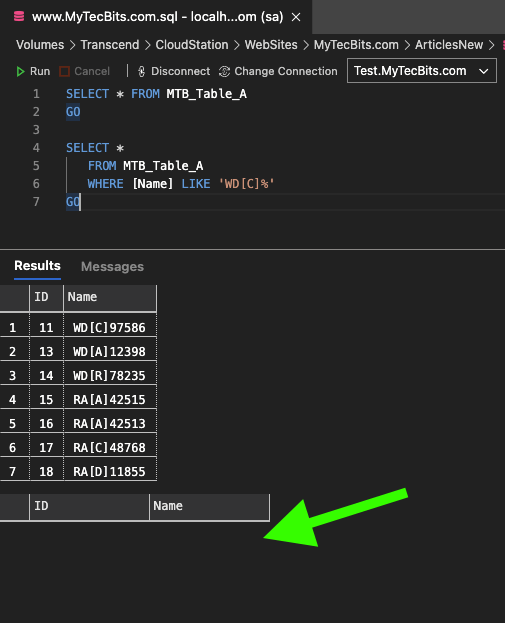Viewport: 505px width, 623px height.
Task: Click the Volumes breadcrumb item
Action: pos(40,45)
